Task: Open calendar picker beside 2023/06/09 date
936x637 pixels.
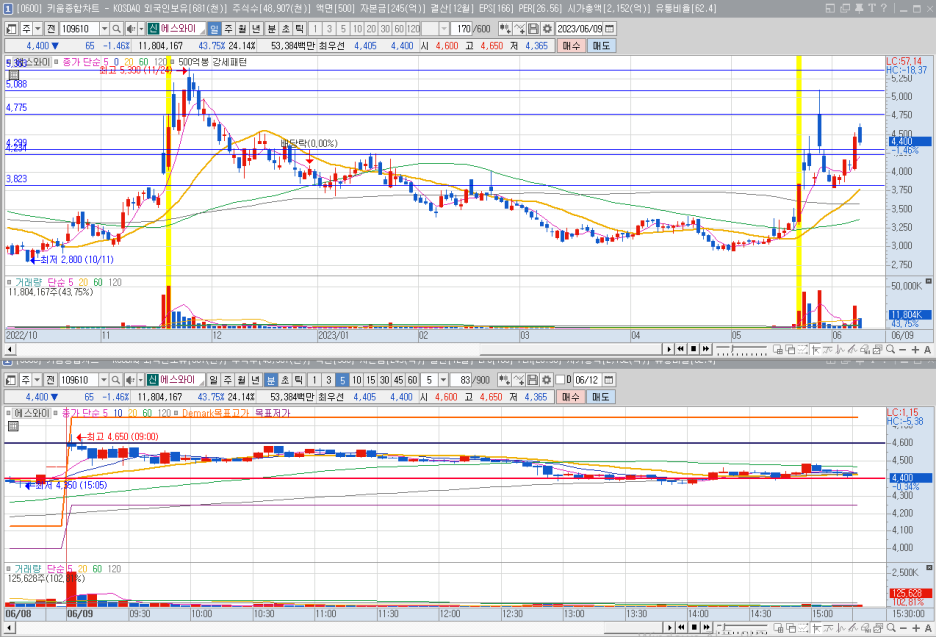Action: (609, 29)
